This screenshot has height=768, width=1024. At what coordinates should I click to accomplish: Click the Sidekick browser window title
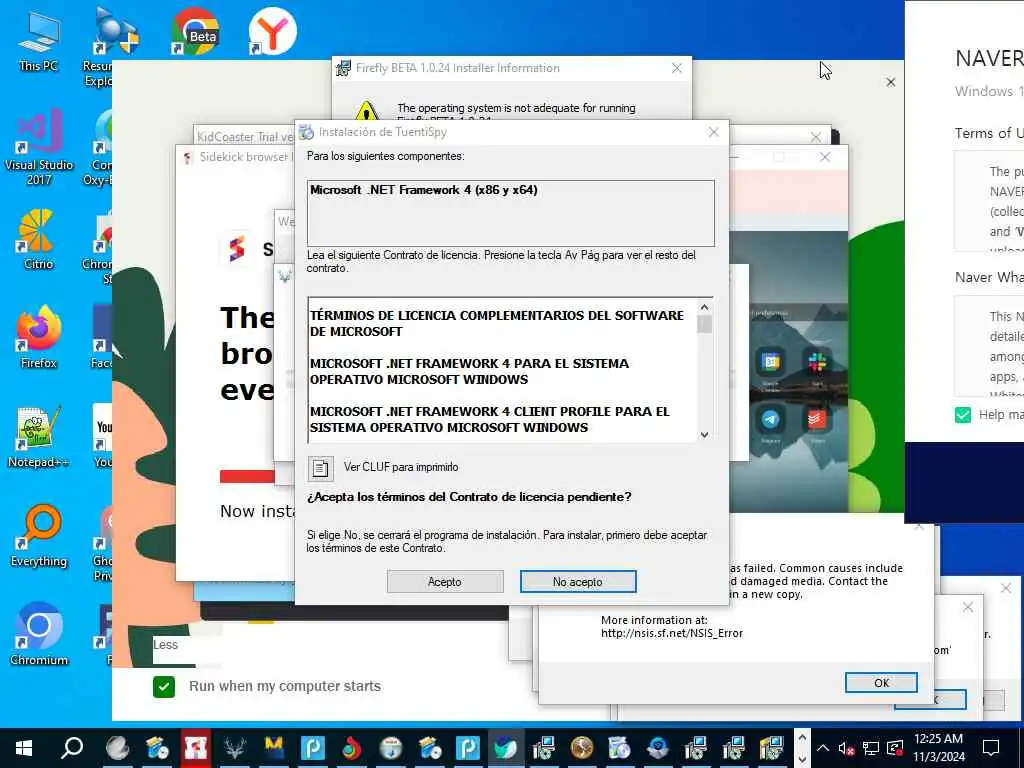point(244,157)
